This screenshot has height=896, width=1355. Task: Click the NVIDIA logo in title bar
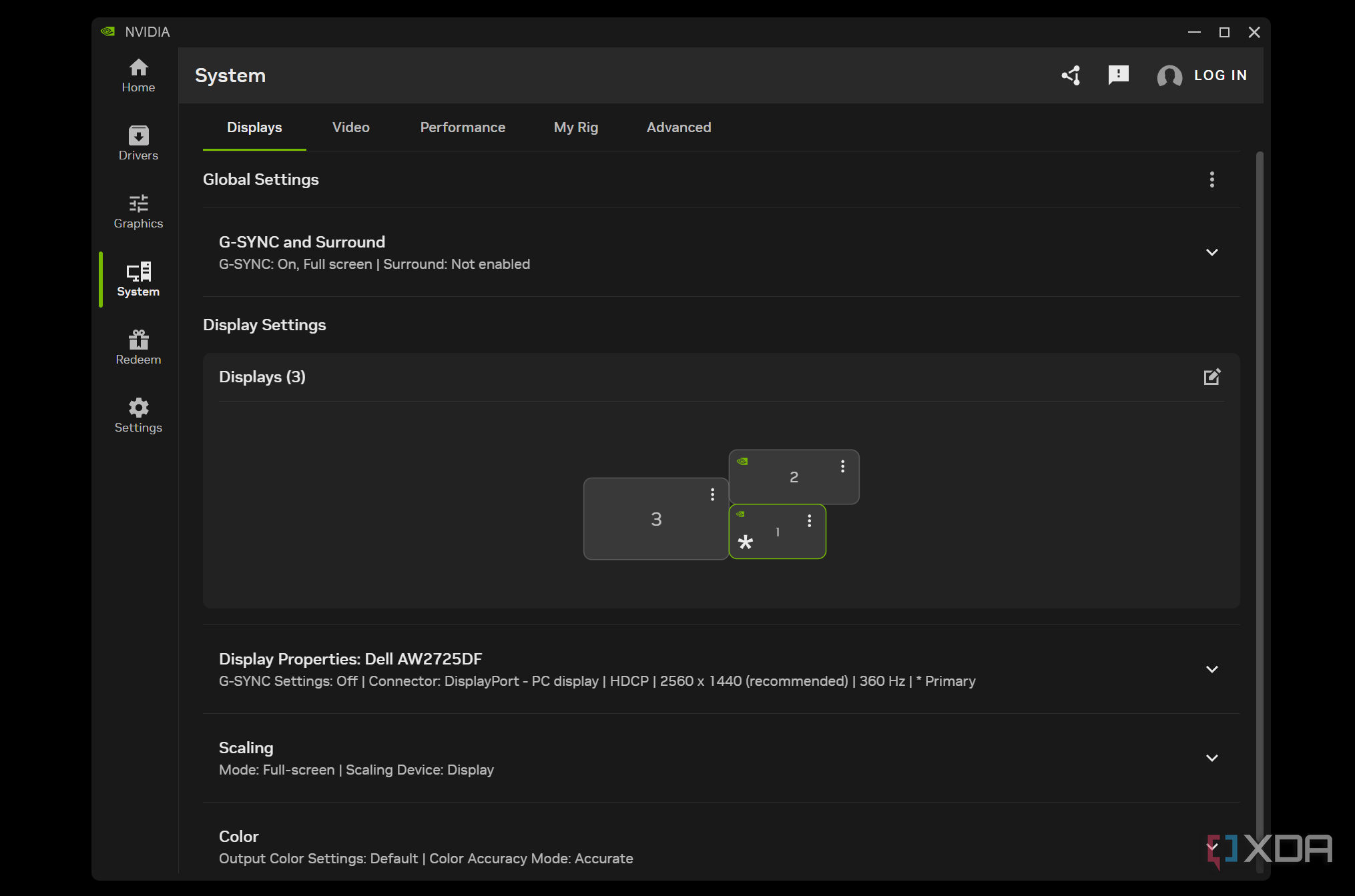(107, 31)
